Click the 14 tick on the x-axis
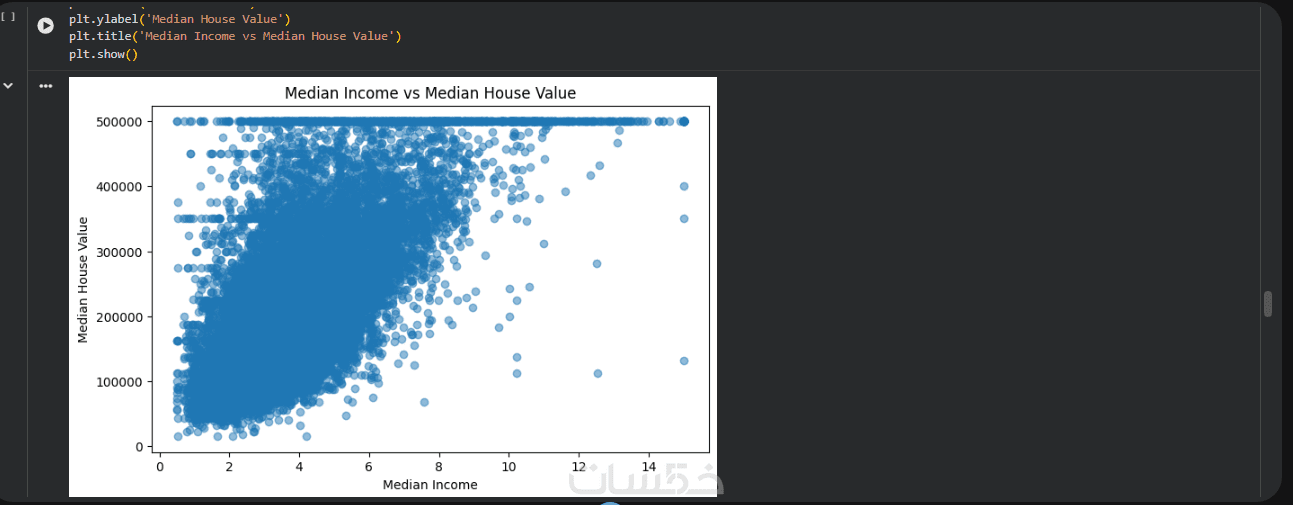 coord(649,466)
